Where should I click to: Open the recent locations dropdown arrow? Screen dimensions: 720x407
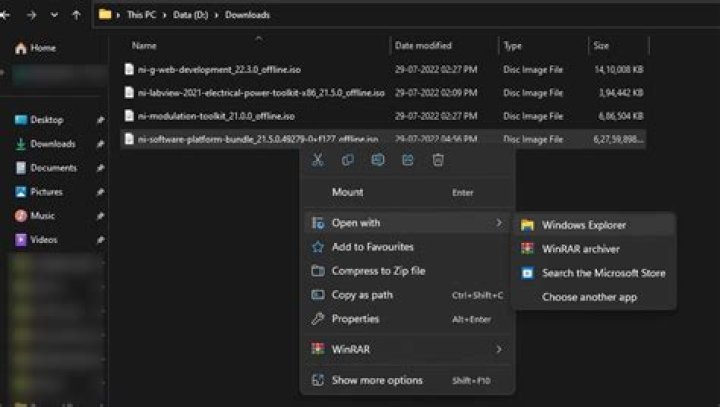coord(54,15)
